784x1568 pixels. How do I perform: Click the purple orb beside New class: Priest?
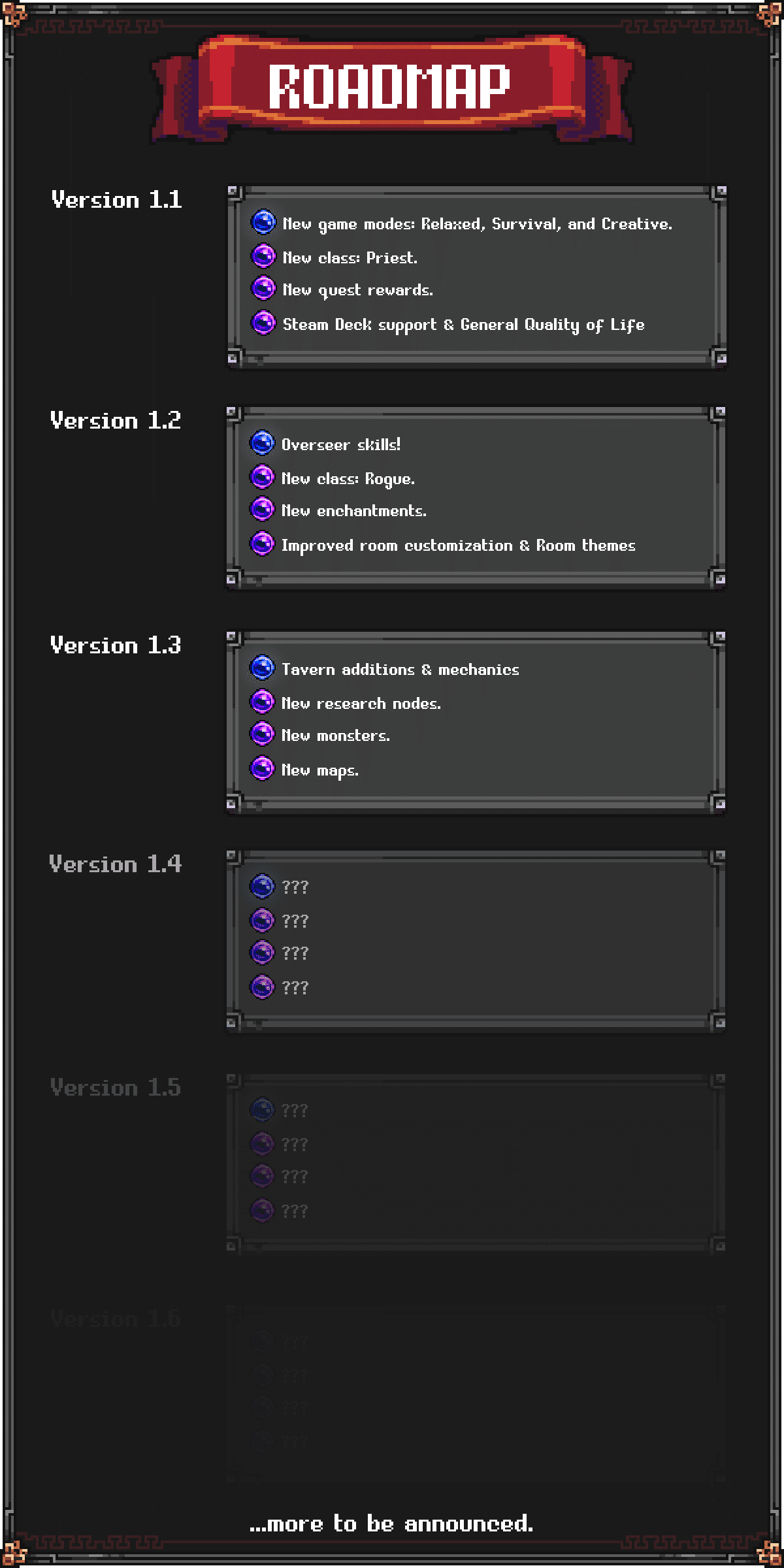tap(263, 256)
